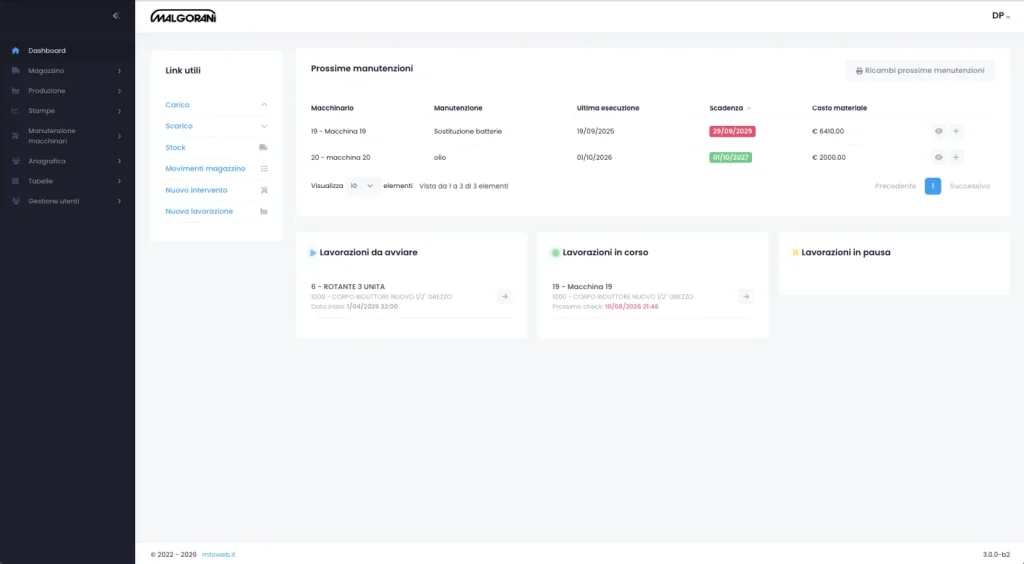This screenshot has height=564, width=1024.
Task: Expand the Magazzino menu chevron
Action: 120,70
